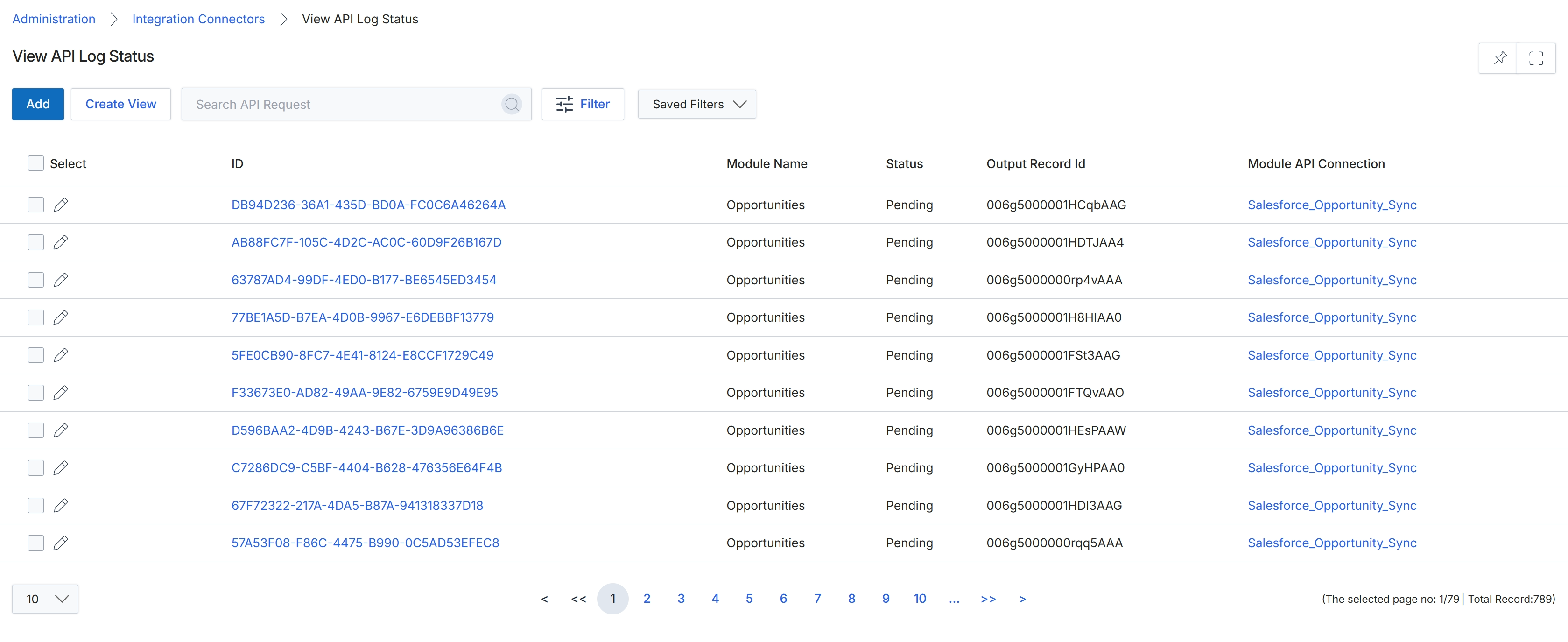Edit record 63787AD4 with pencil icon

click(x=60, y=280)
